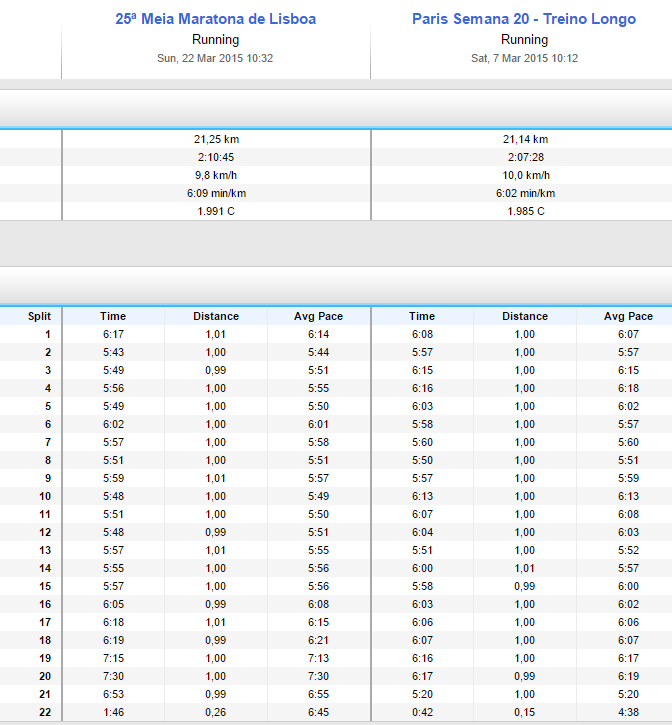Click Paris split 13 avg pace 5:52

click(628, 550)
